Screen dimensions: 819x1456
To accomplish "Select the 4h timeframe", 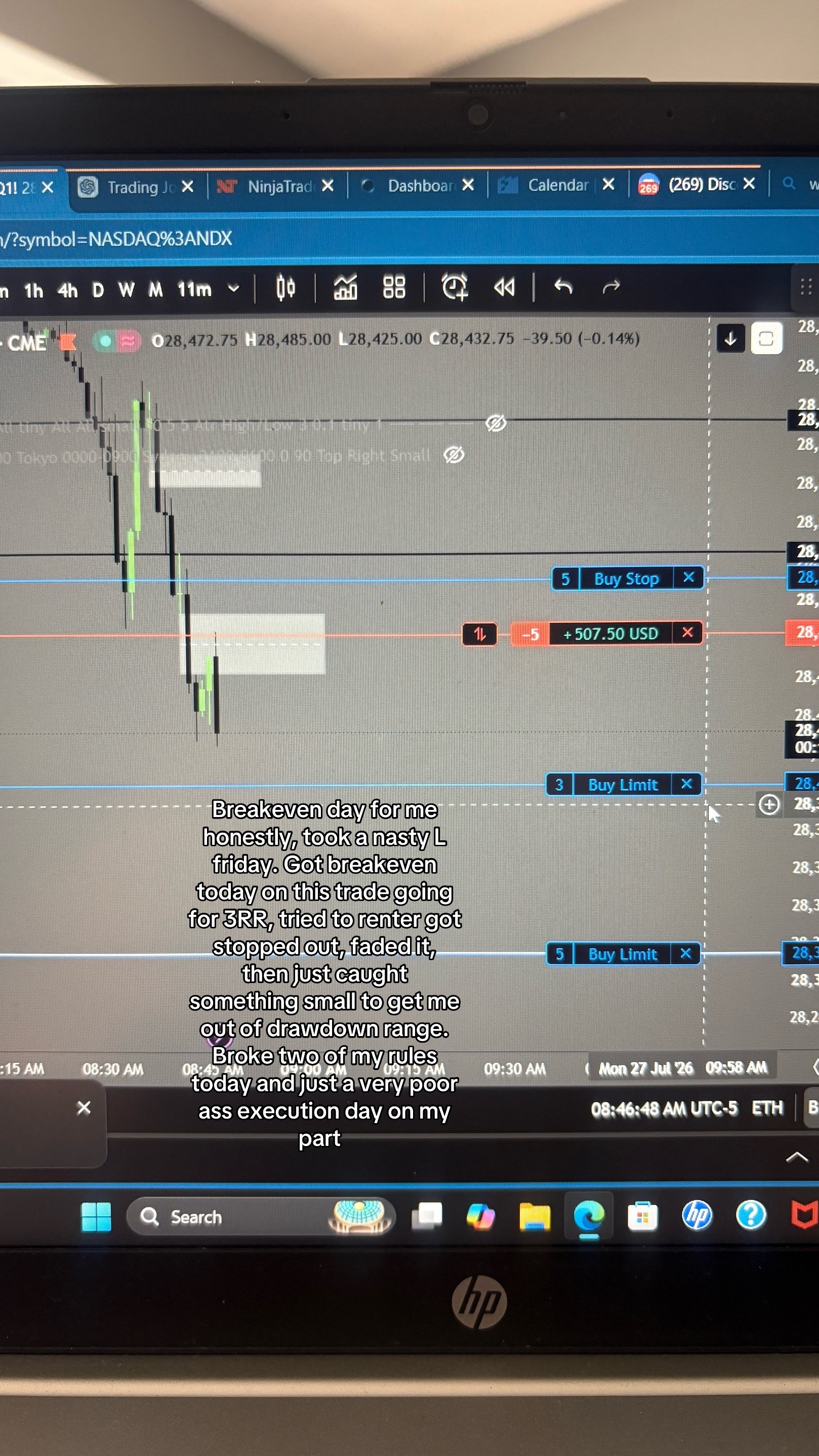I will pyautogui.click(x=68, y=291).
